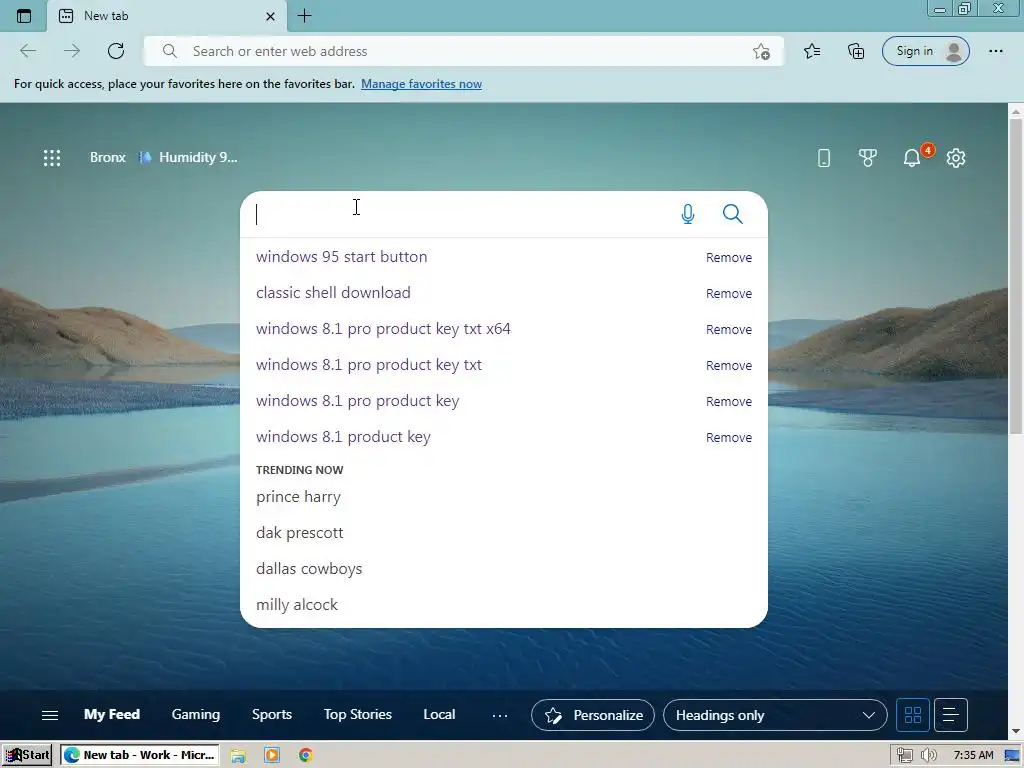
Task: Switch to Sports feed tab
Action: pos(272,714)
